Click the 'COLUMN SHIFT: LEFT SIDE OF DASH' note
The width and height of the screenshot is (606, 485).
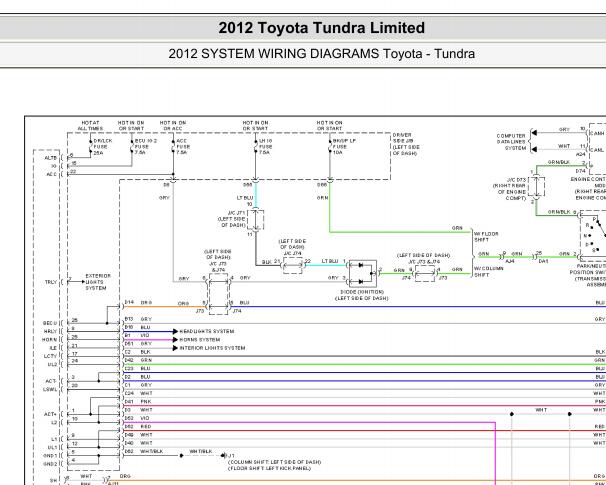point(274,462)
